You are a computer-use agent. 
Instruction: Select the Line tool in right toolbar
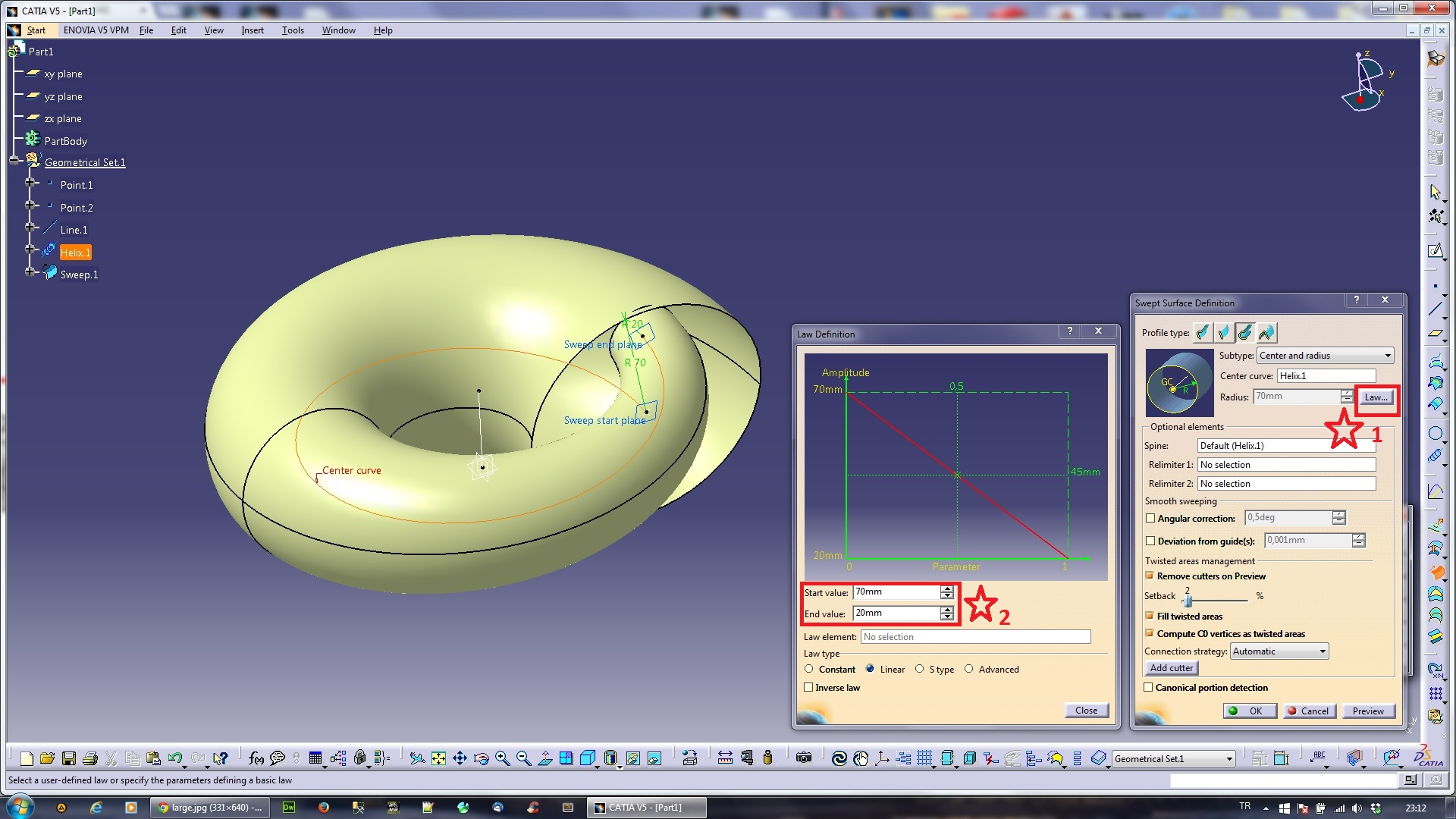coord(1436,309)
